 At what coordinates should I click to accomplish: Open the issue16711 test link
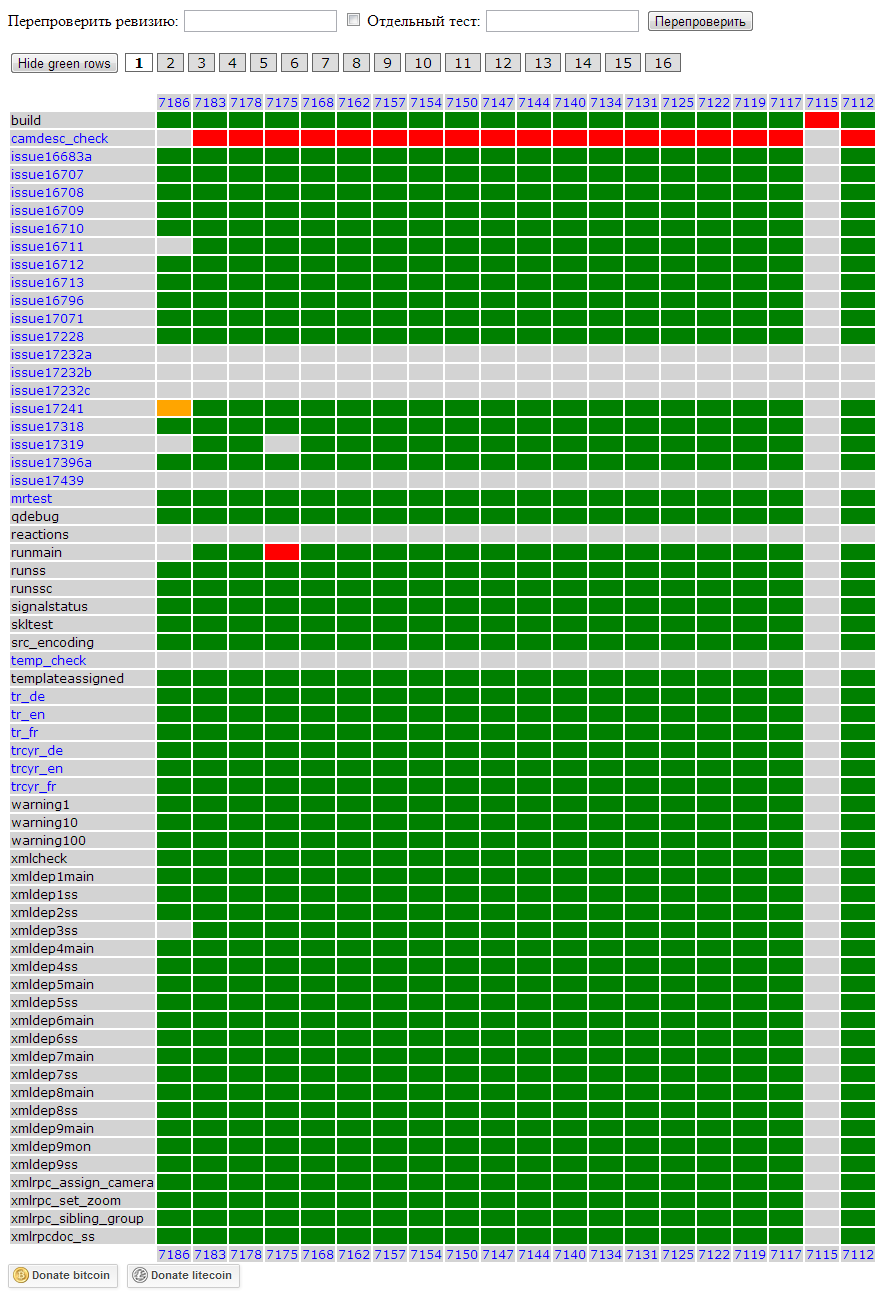coord(47,246)
